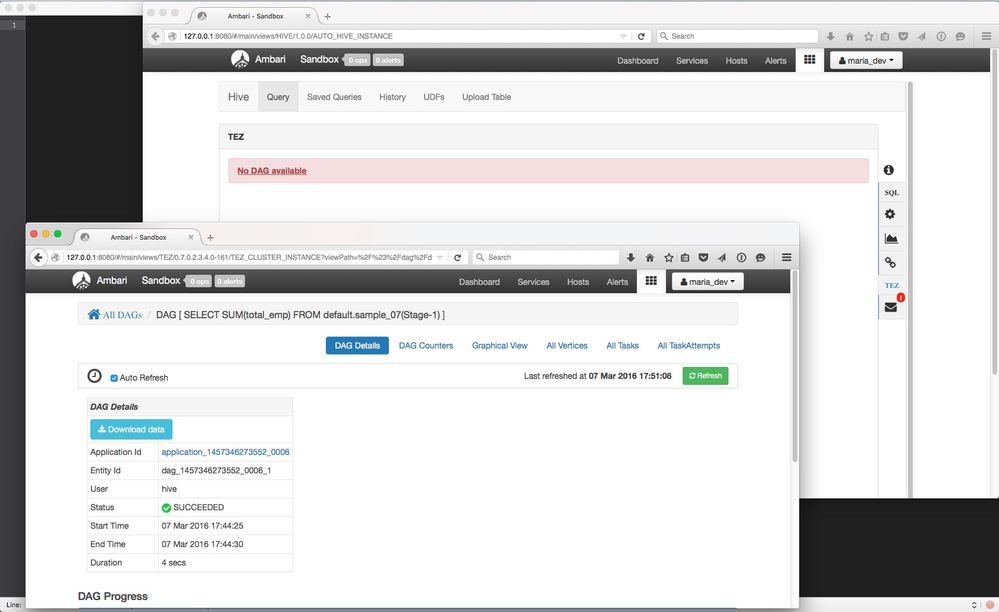Screen dimensions: 999x612
Task: Open the SQL tab in Hive sidebar
Action: [891, 192]
